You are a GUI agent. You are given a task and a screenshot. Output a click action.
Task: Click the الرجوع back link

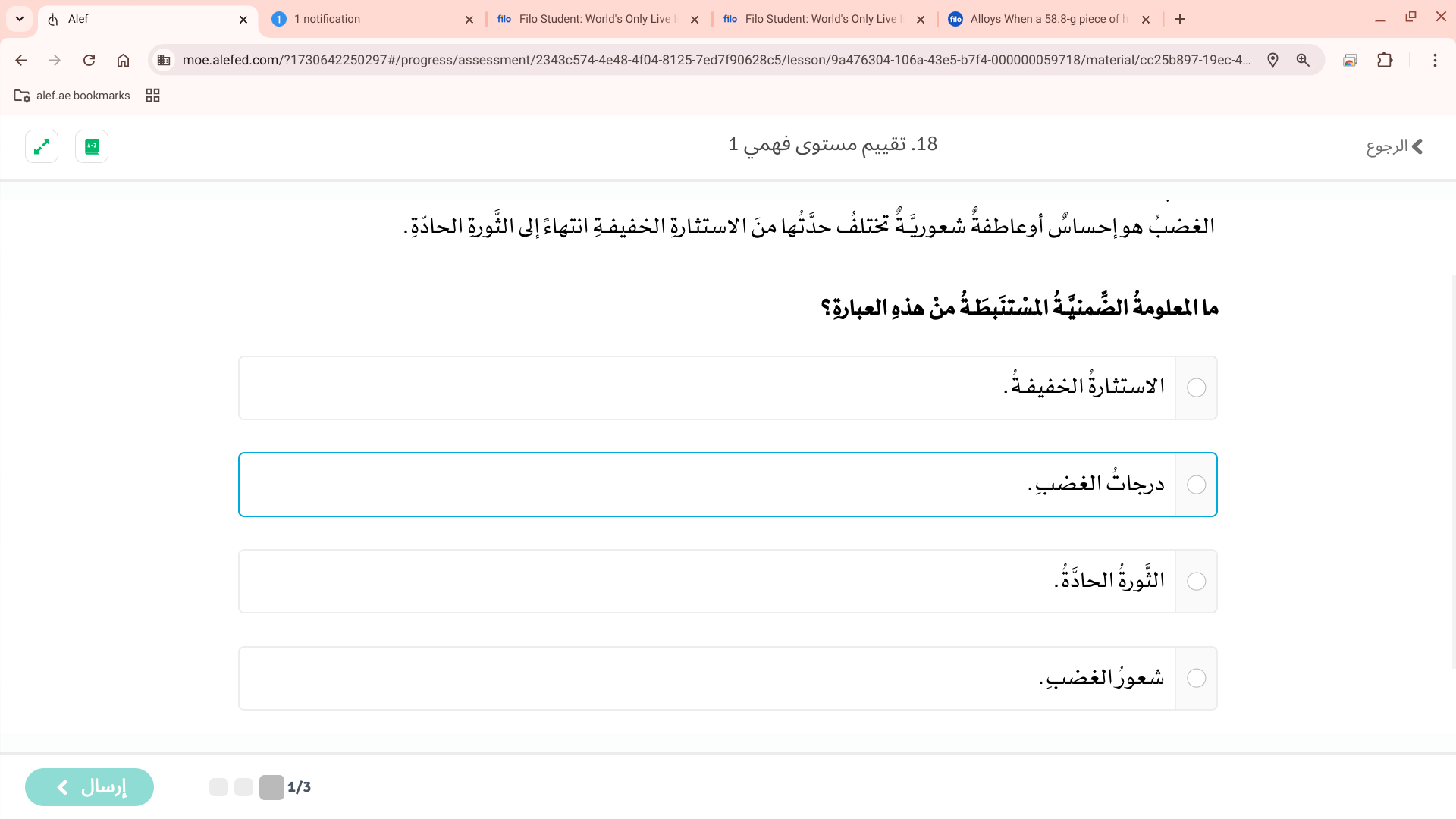1394,146
